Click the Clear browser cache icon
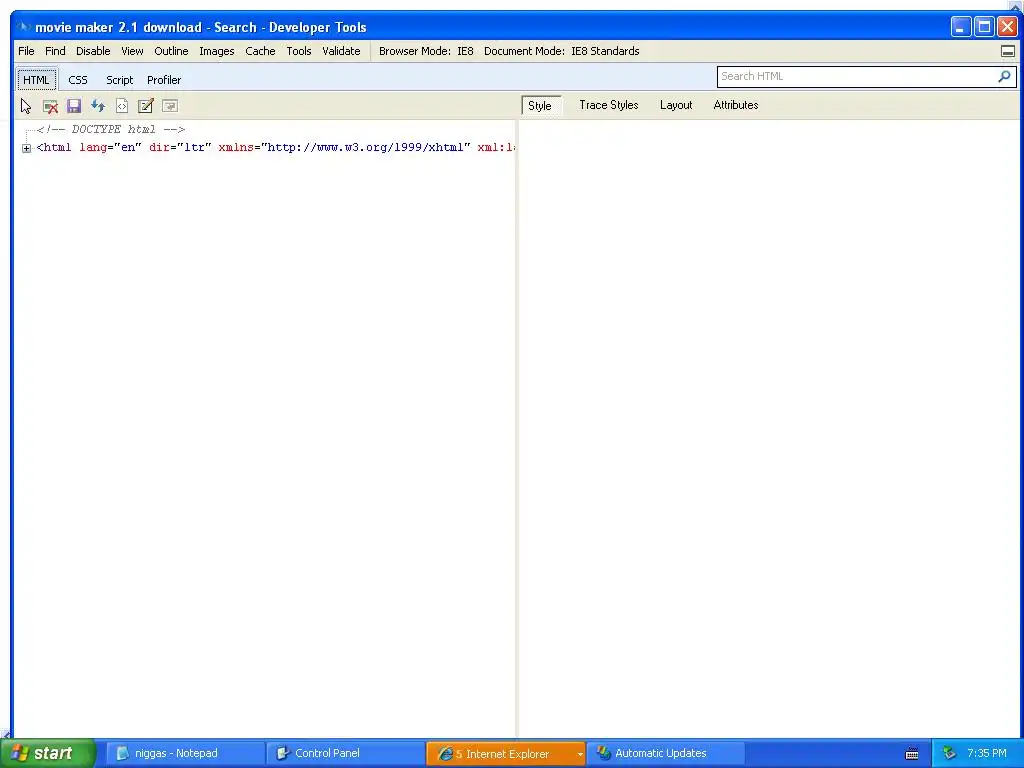 click(x=50, y=106)
